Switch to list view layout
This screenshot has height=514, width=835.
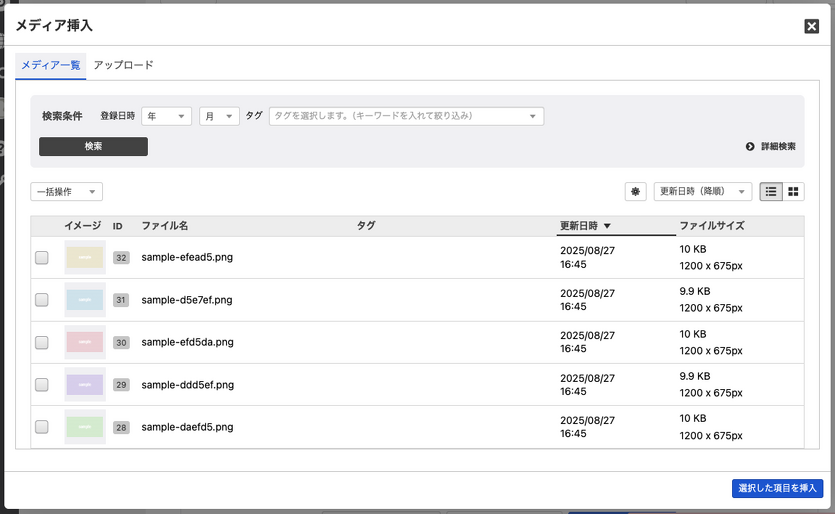coord(771,191)
